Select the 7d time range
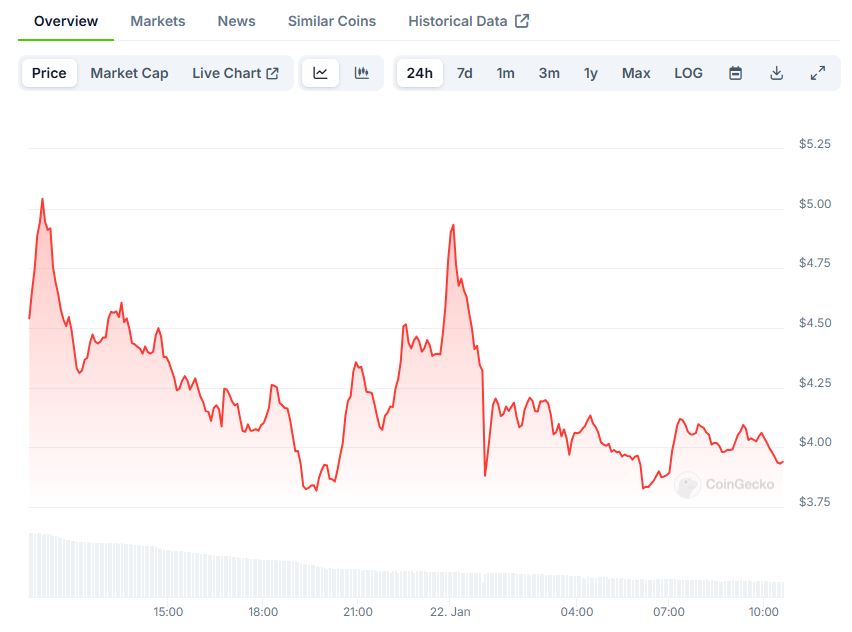 click(465, 73)
